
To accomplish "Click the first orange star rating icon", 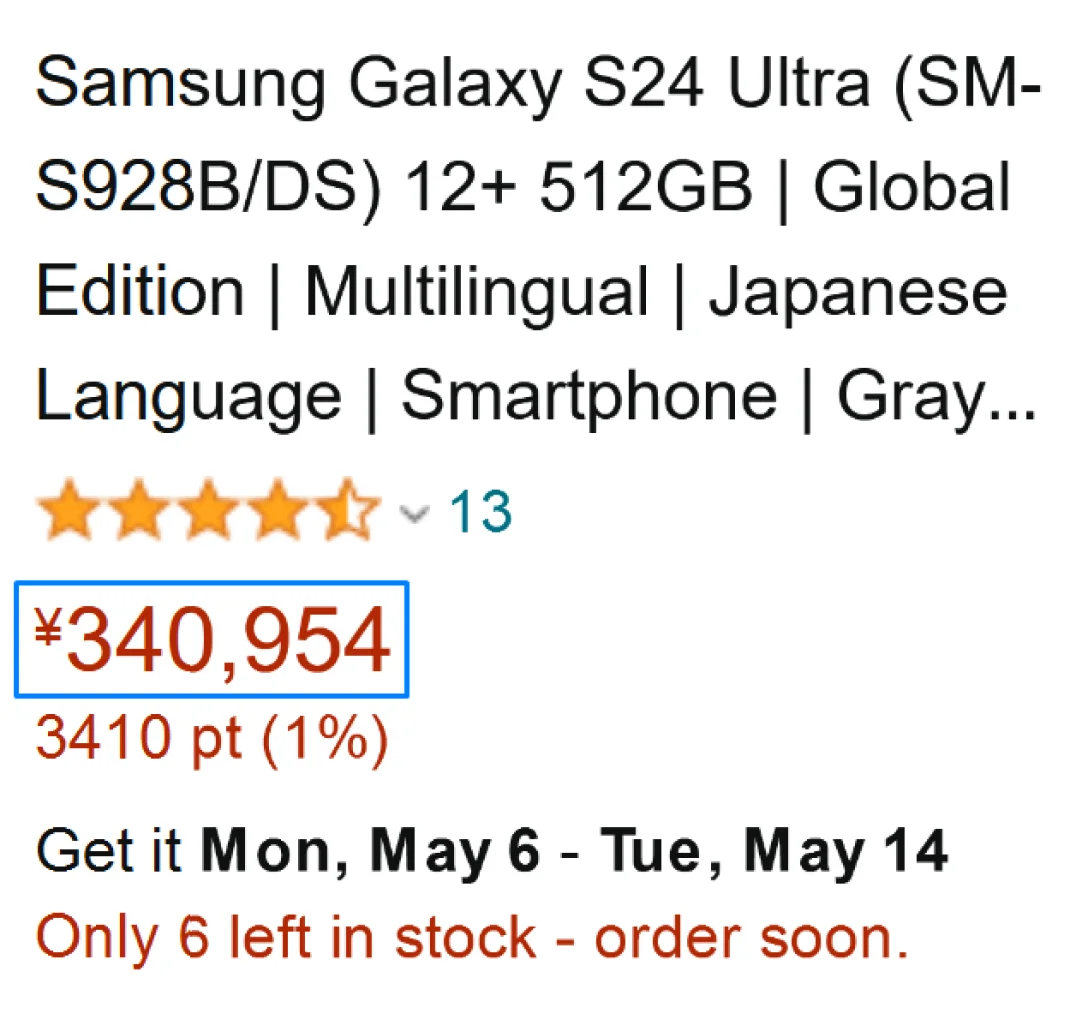I will (68, 510).
